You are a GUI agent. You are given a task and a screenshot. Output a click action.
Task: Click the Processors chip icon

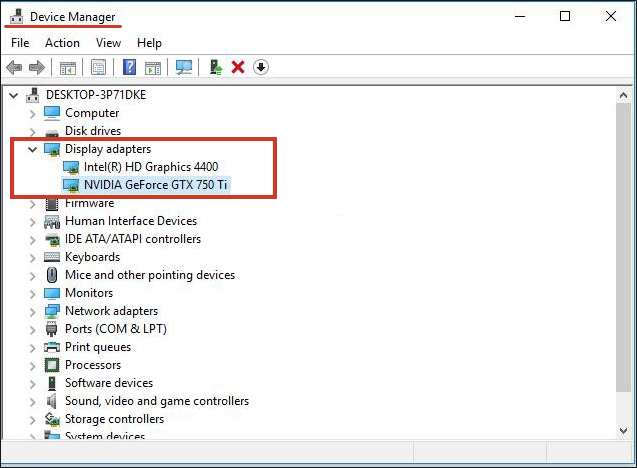pos(52,365)
